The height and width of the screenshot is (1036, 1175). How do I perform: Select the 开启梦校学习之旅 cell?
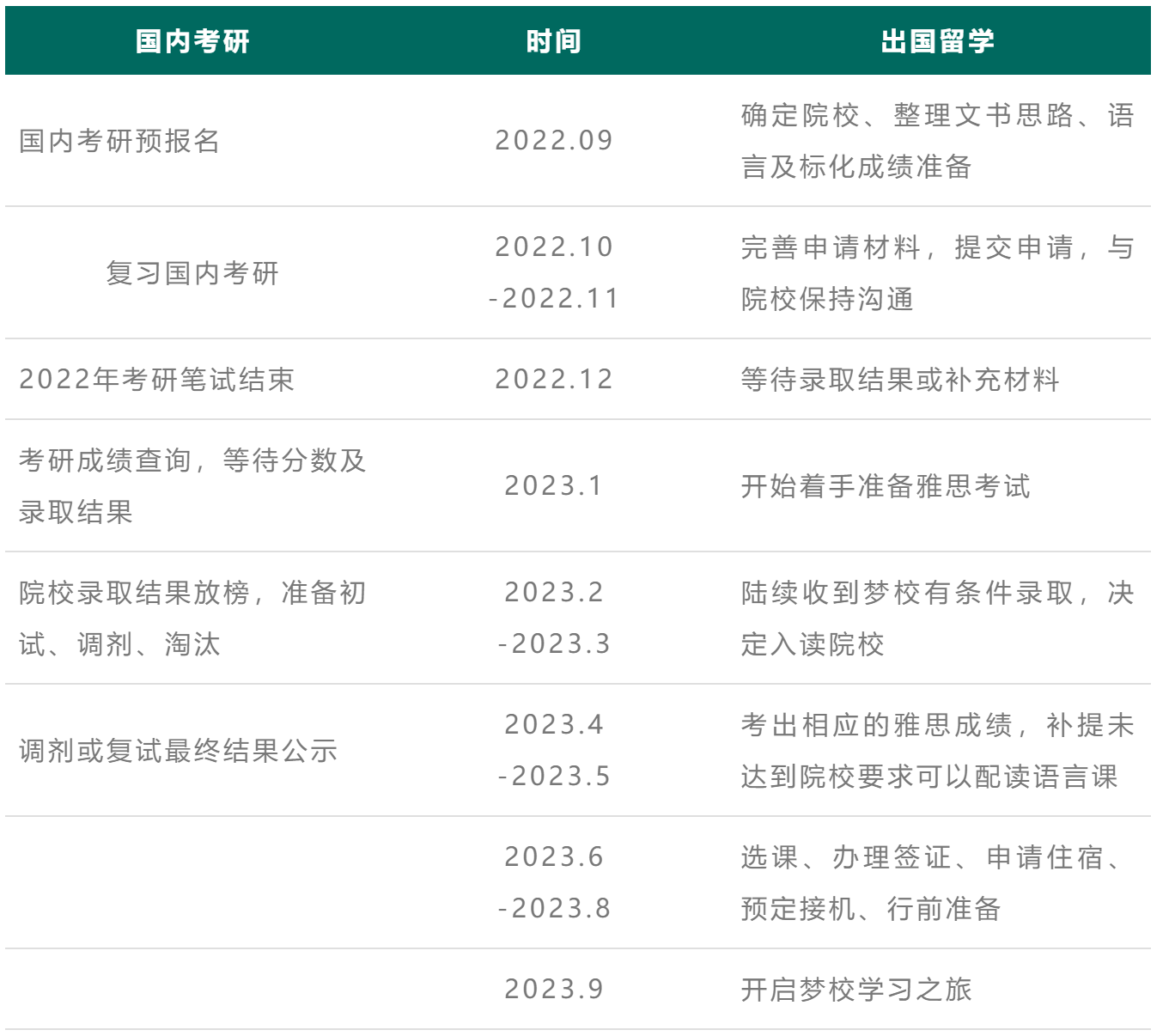point(856,990)
